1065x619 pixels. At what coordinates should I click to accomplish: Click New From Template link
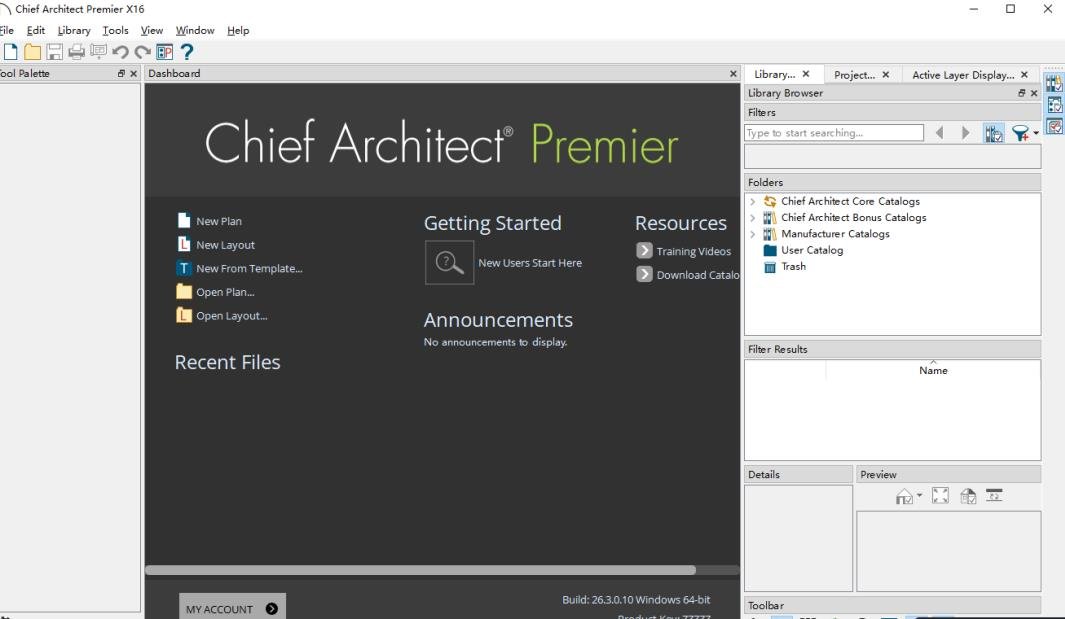click(240, 268)
